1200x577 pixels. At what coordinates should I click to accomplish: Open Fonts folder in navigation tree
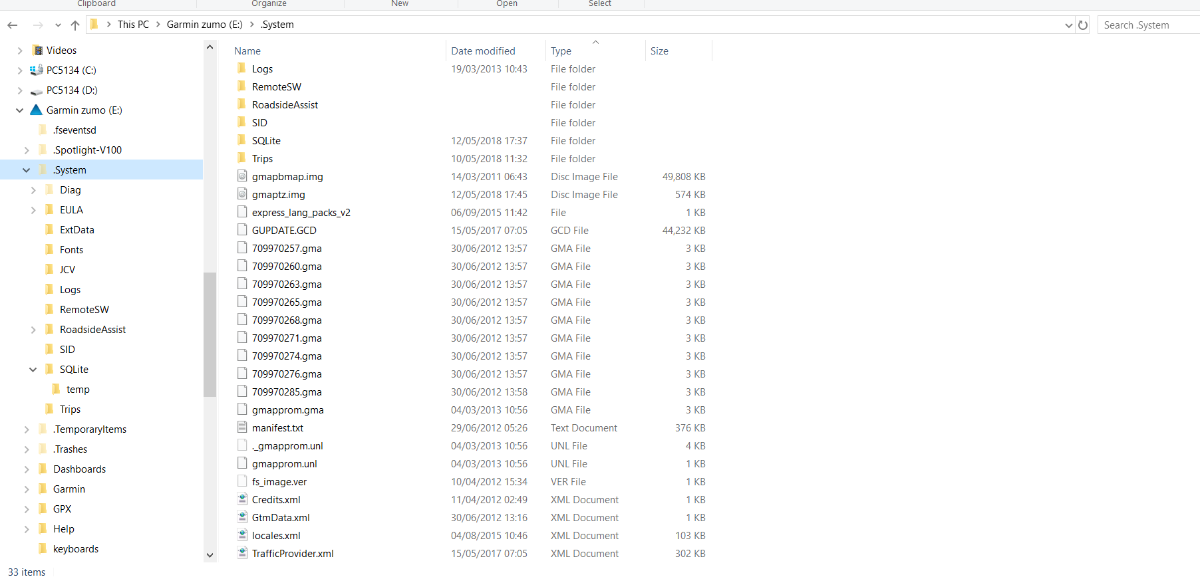pos(71,250)
